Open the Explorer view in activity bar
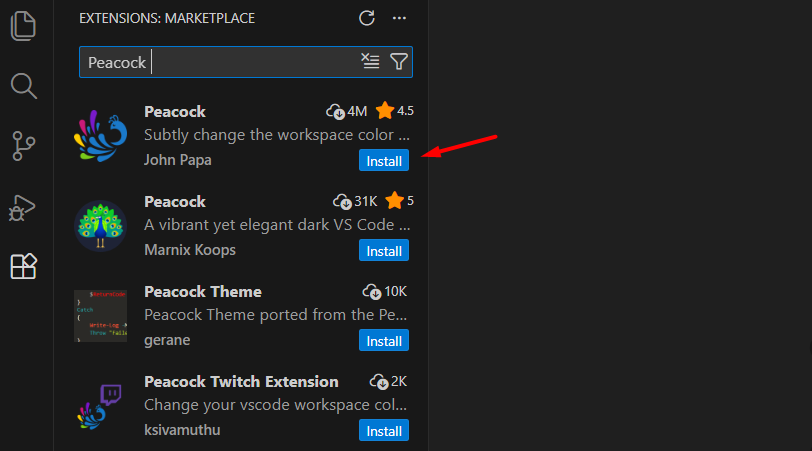This screenshot has height=451, width=812. (23, 25)
